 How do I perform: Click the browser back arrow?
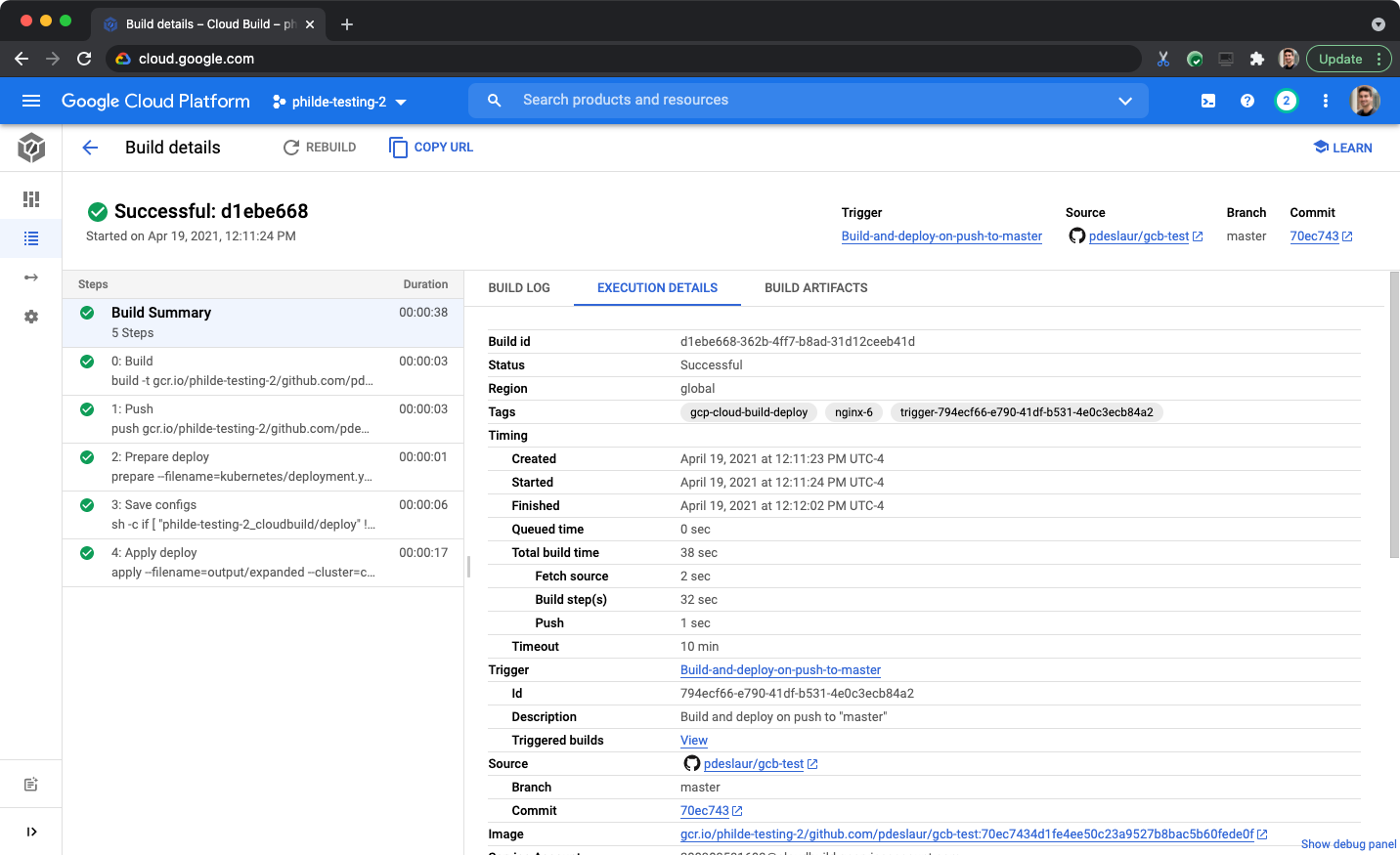[x=22, y=59]
